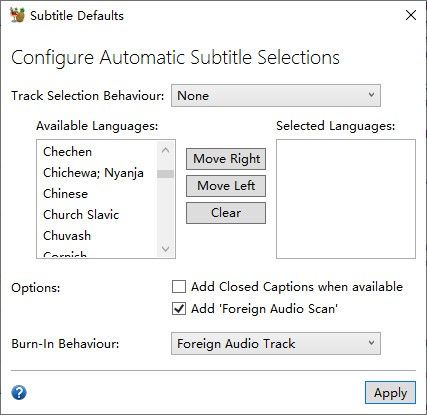427x415 pixels.
Task: Click the Move Right button
Action: [x=226, y=159]
